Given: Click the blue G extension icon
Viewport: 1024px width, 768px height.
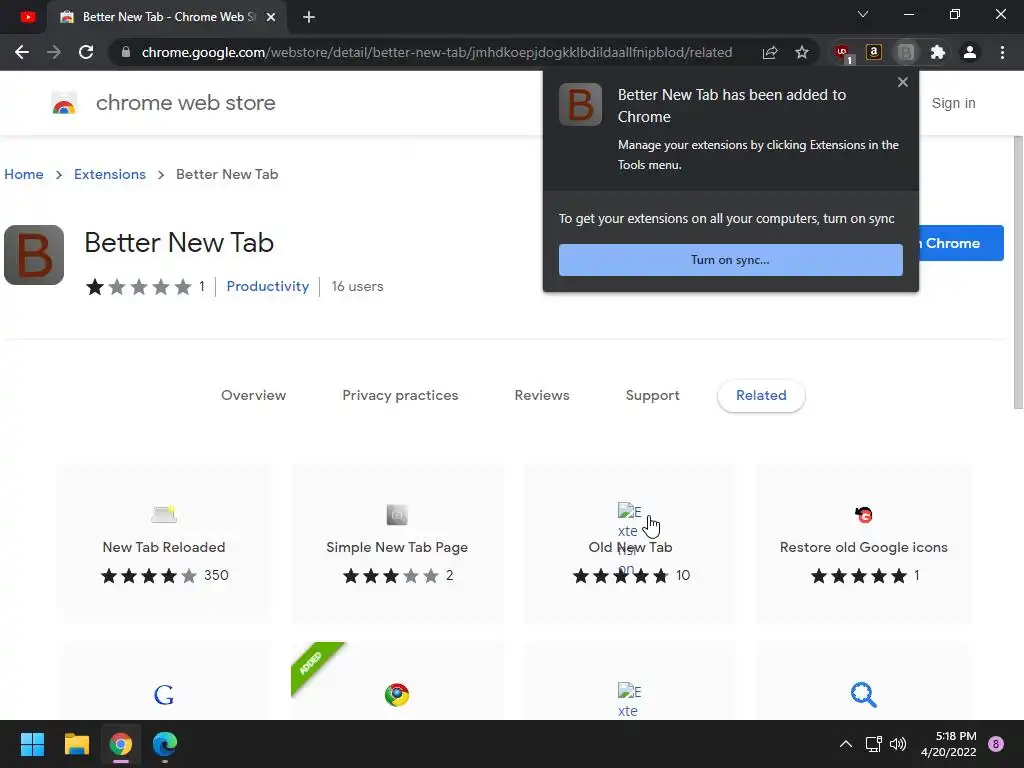Looking at the screenshot, I should [x=164, y=695].
